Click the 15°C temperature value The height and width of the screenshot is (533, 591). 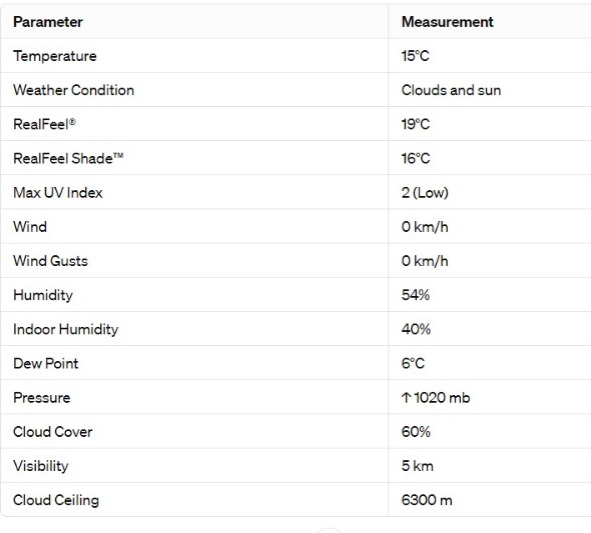point(415,56)
